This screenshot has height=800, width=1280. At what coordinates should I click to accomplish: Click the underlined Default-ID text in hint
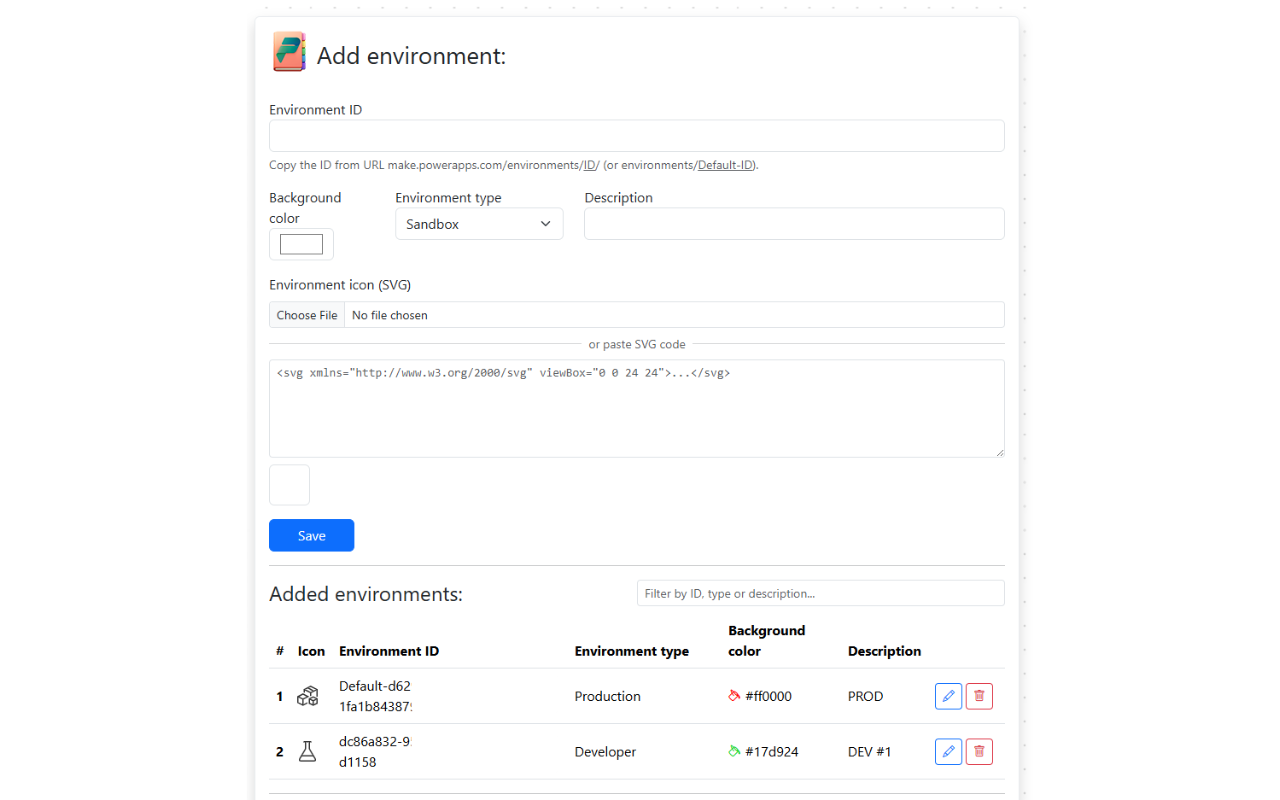pyautogui.click(x=726, y=165)
